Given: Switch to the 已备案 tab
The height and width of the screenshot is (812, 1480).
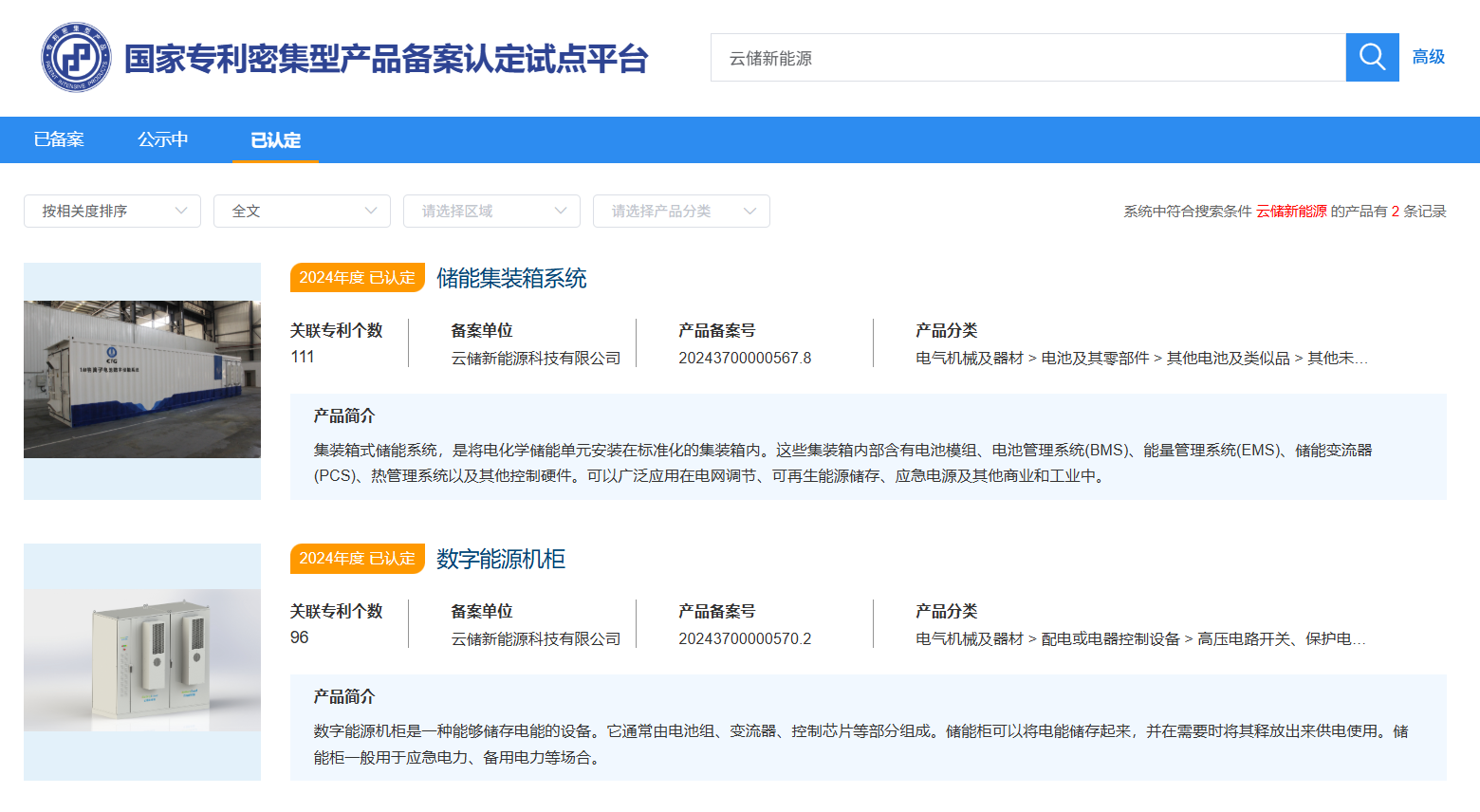Looking at the screenshot, I should (x=59, y=140).
